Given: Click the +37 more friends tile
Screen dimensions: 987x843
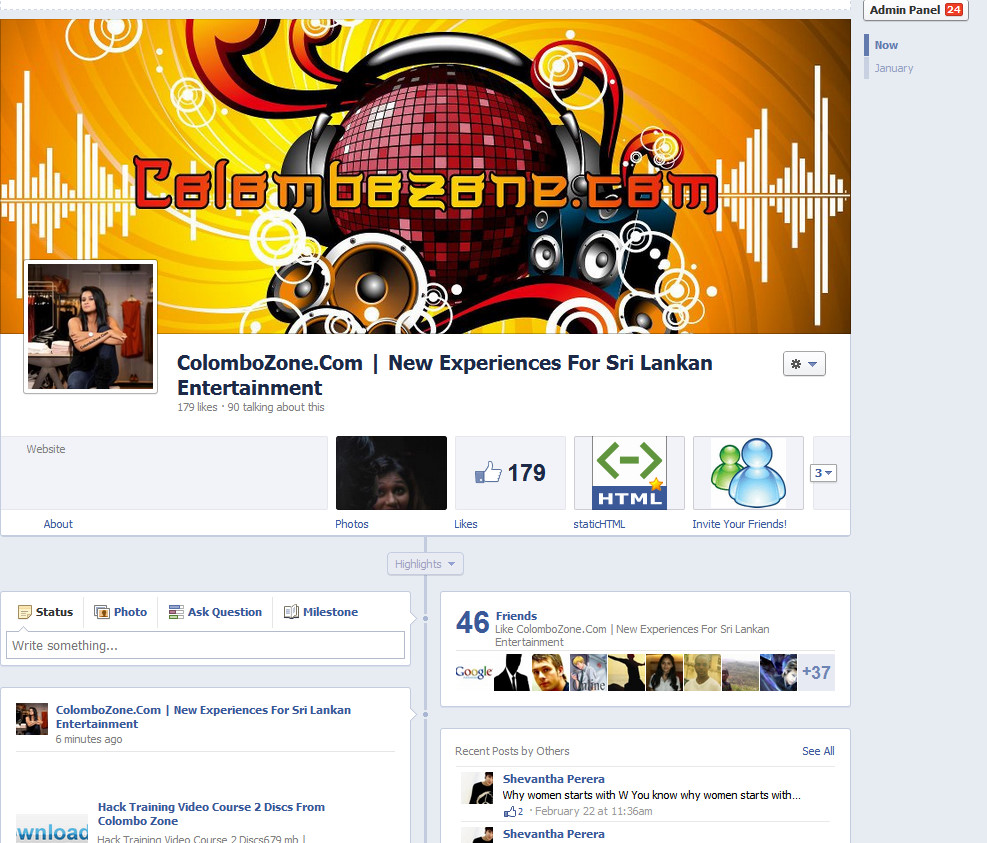Looking at the screenshot, I should pos(816,672).
